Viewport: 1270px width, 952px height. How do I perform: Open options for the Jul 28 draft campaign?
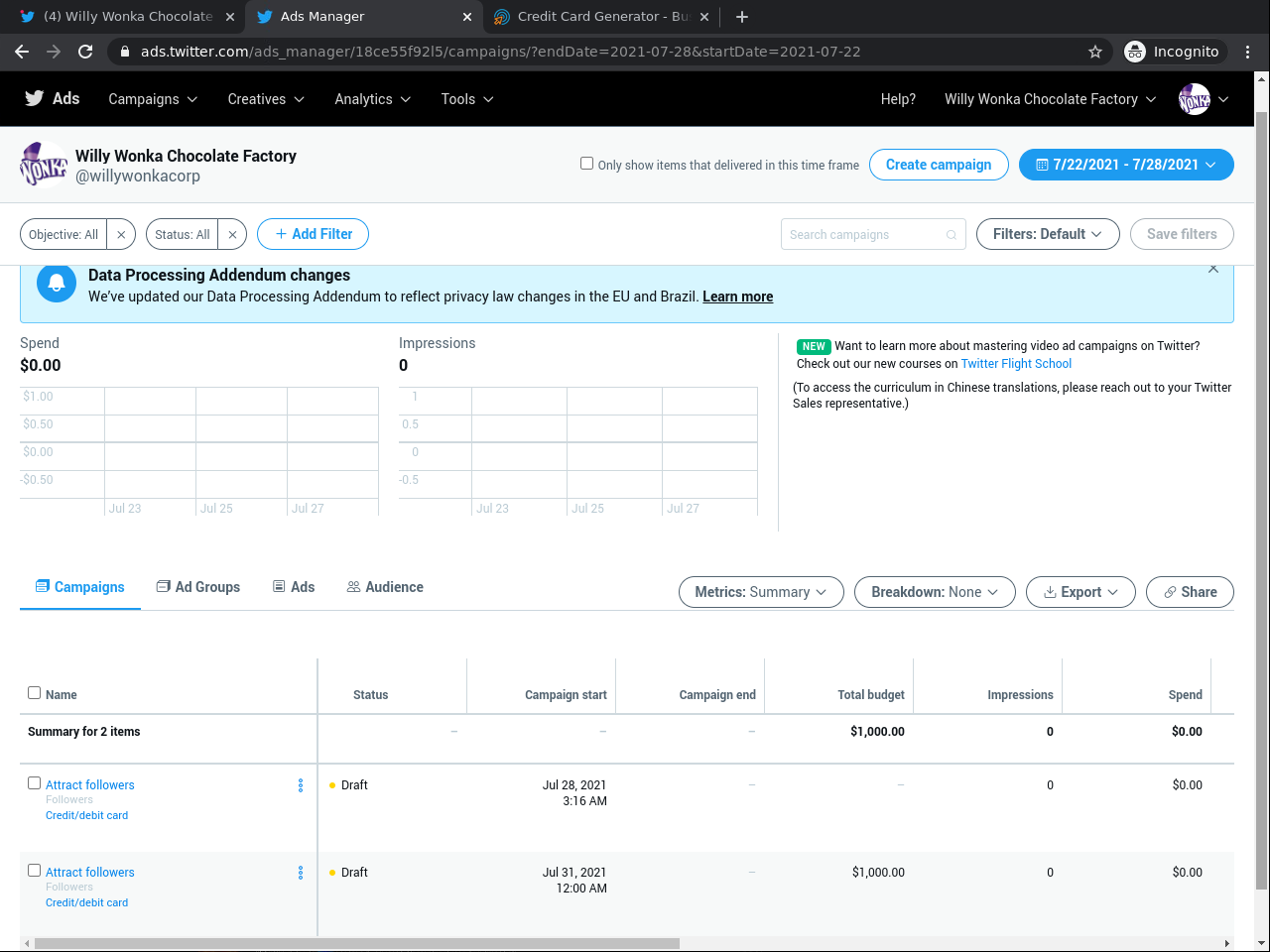(301, 785)
